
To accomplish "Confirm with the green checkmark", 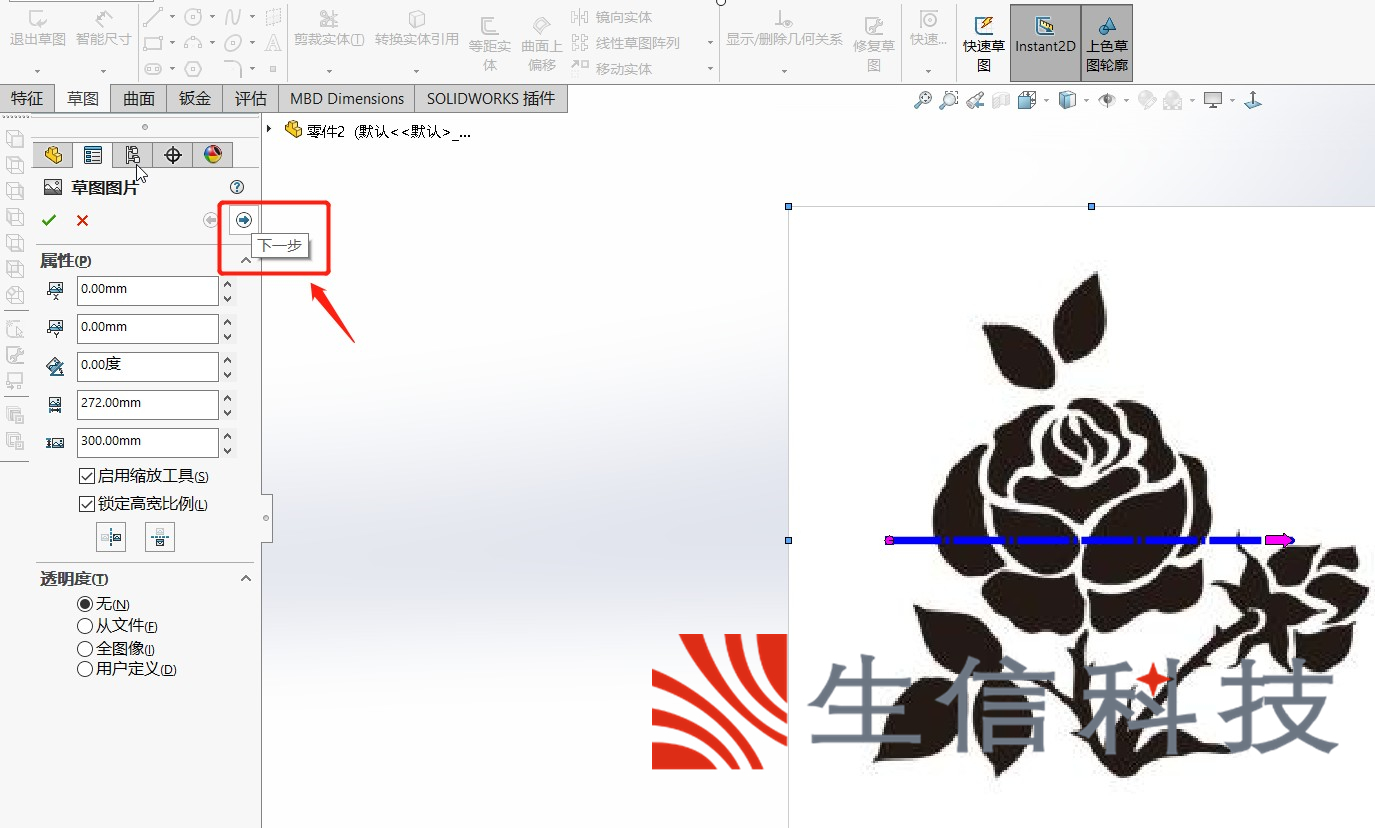I will (x=49, y=220).
